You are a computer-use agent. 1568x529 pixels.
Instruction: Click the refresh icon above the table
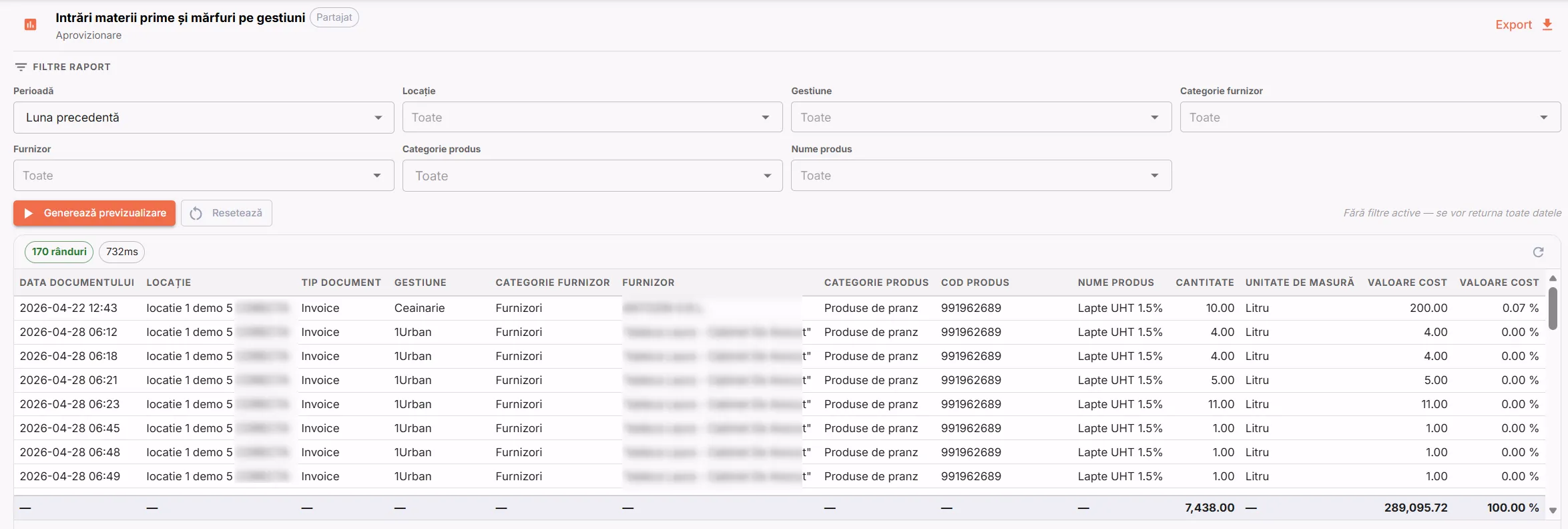[1538, 252]
